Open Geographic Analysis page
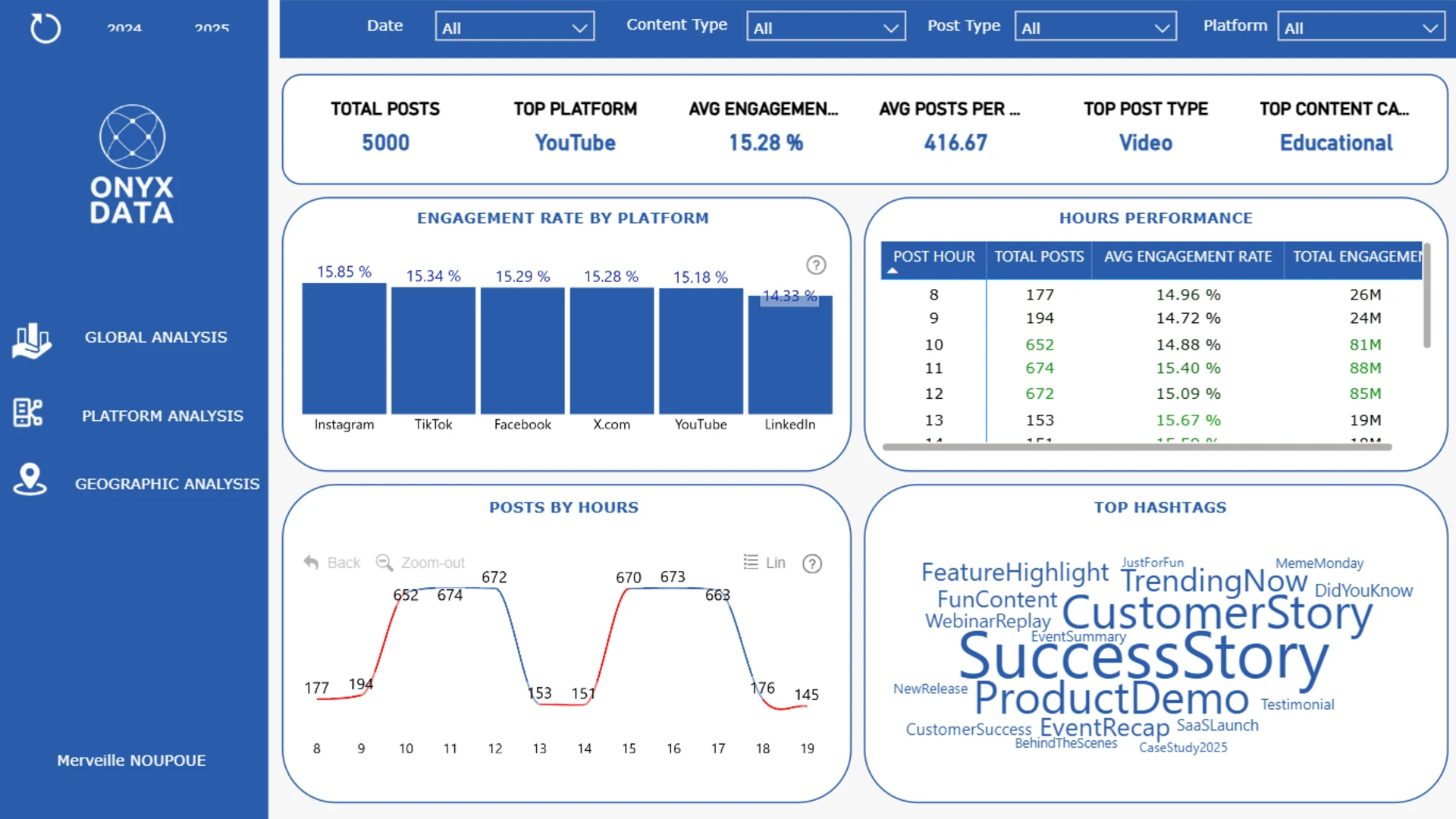The image size is (1456, 819). (x=167, y=484)
